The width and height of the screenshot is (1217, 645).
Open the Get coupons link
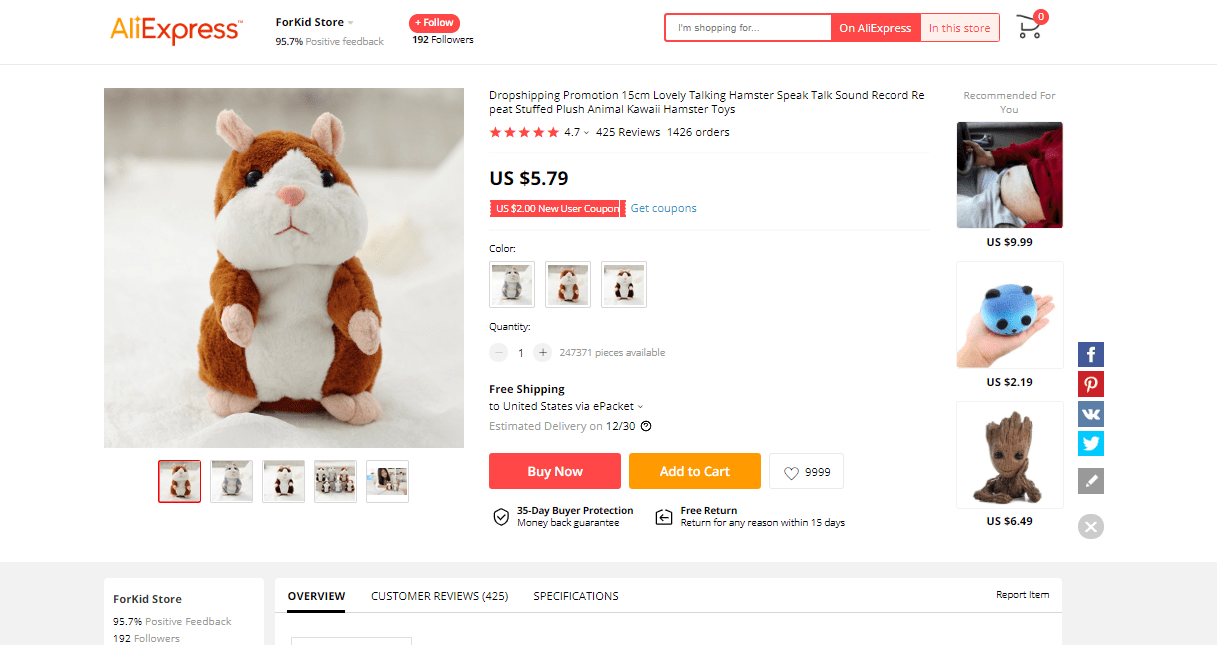663,207
